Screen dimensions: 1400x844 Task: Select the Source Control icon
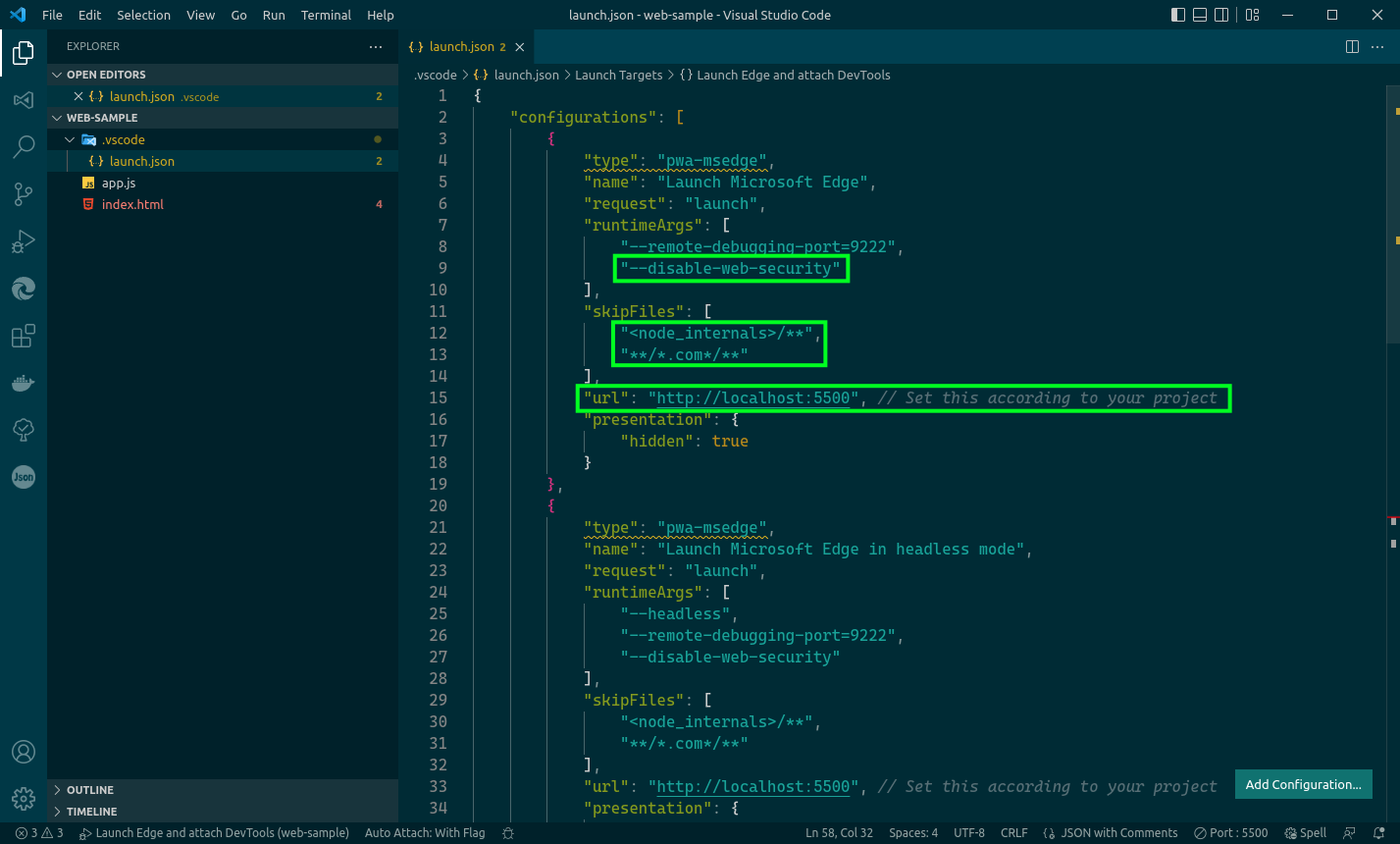coord(23,193)
